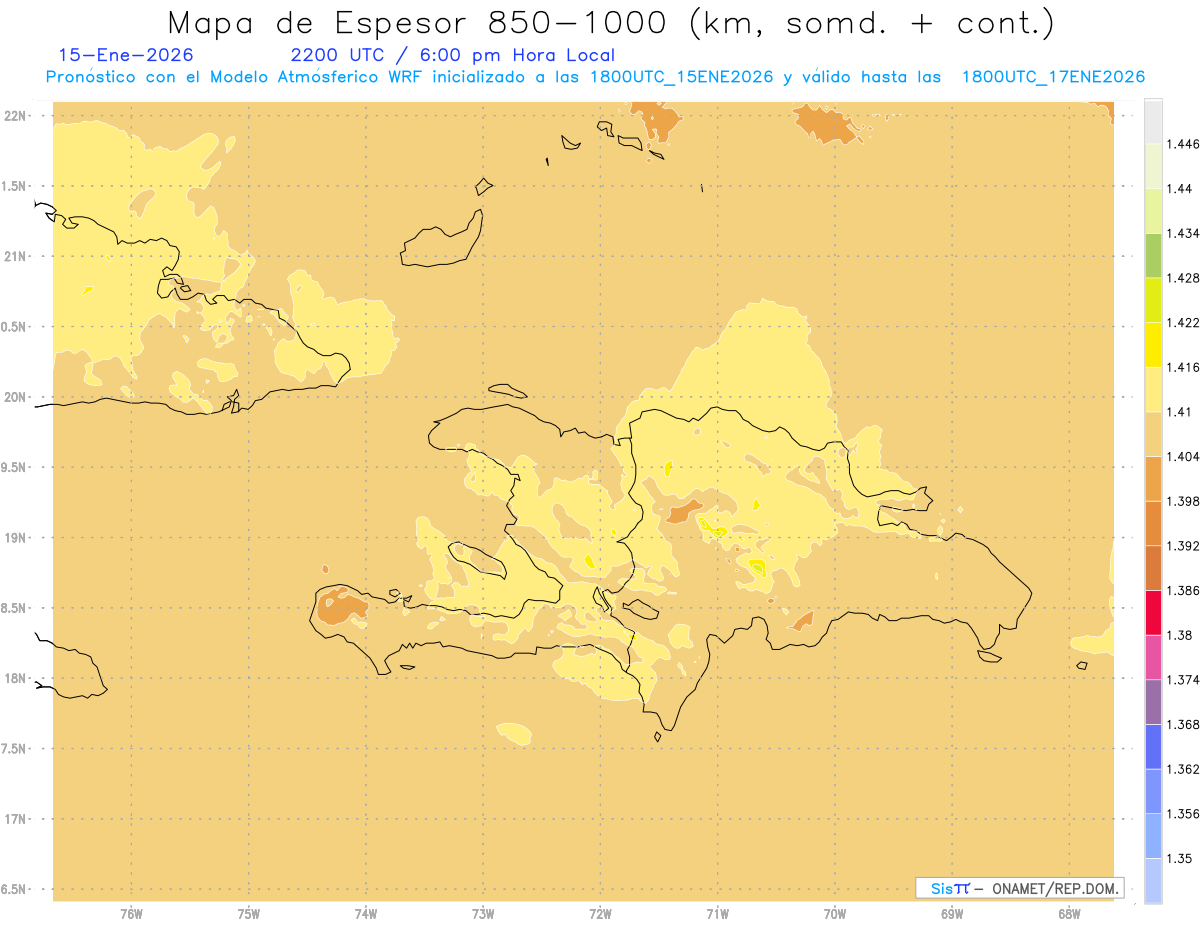The width and height of the screenshot is (1200, 927).
Task: Click the "75W" longitude label
Action: click(249, 913)
